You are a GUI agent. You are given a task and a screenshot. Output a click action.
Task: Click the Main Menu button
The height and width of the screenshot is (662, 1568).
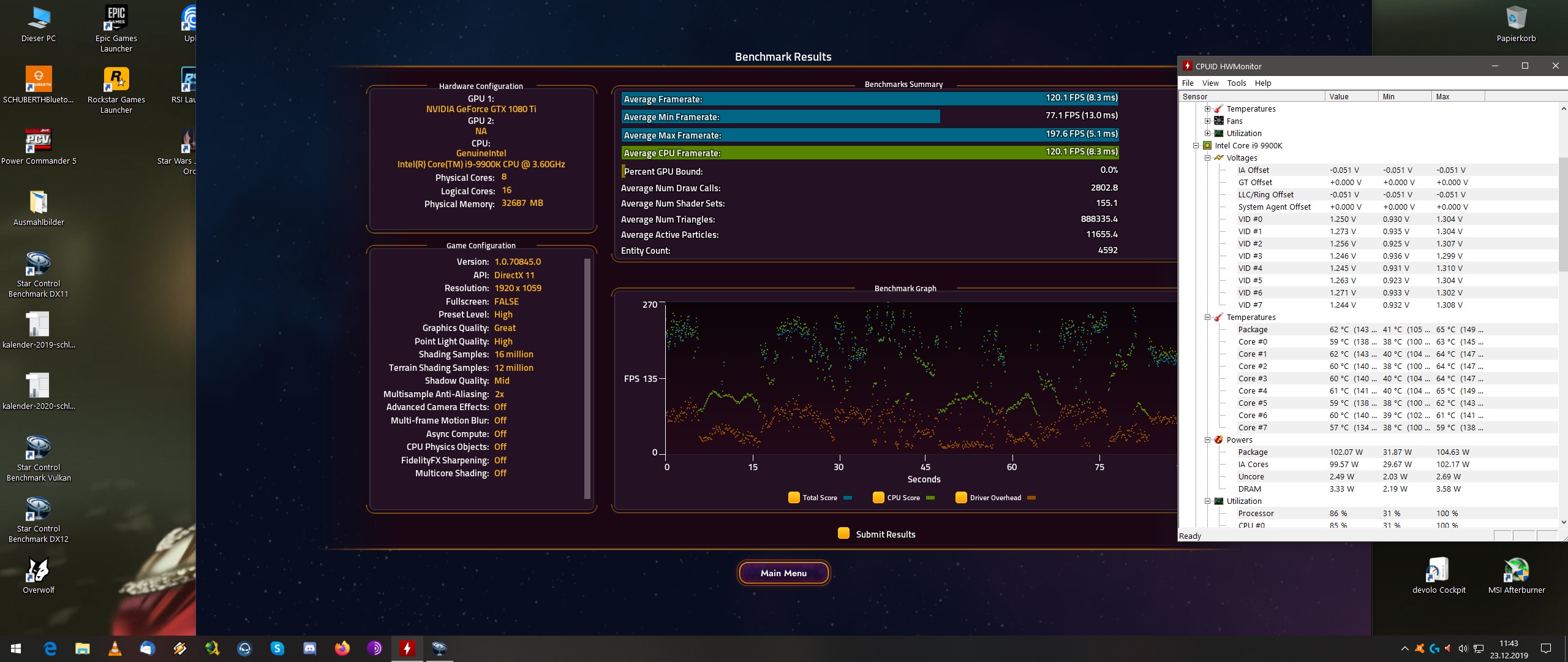tap(783, 573)
